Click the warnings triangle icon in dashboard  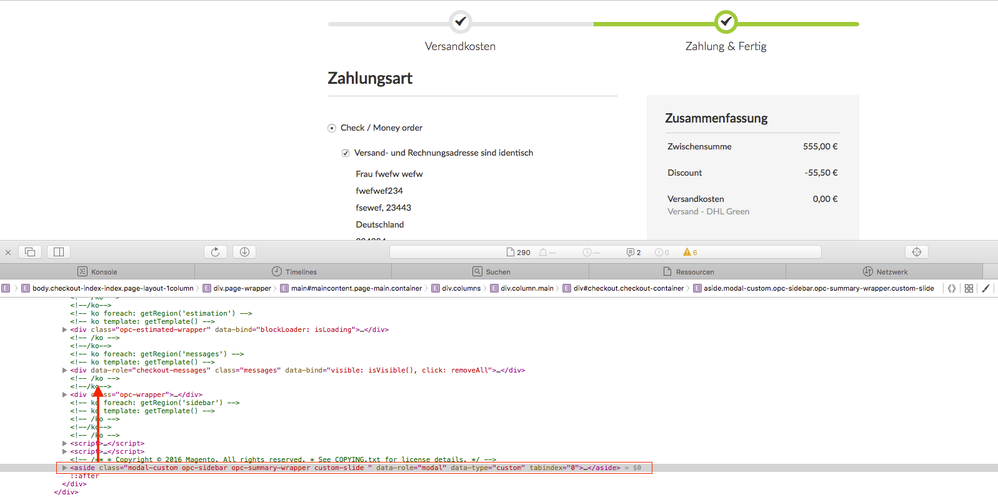click(687, 252)
